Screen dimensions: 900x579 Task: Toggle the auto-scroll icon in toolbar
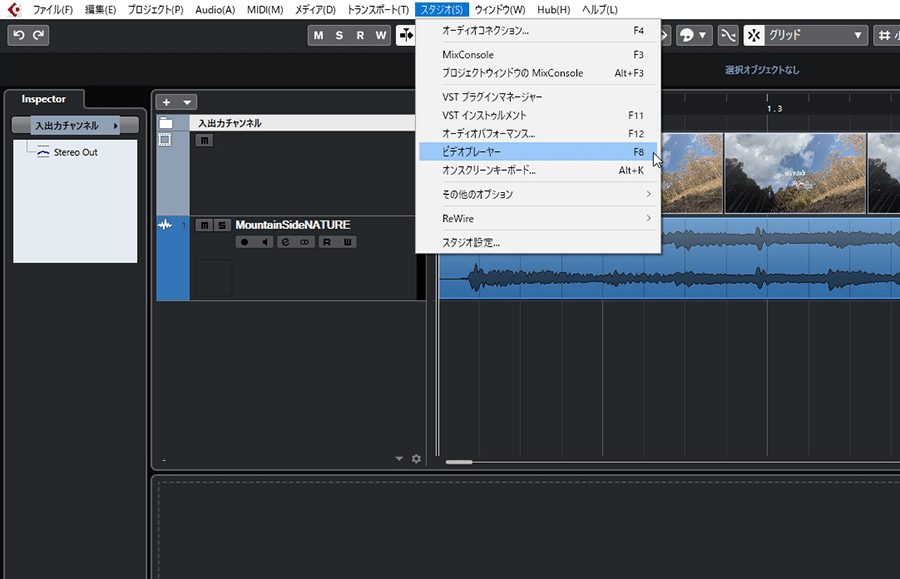pyautogui.click(x=406, y=35)
